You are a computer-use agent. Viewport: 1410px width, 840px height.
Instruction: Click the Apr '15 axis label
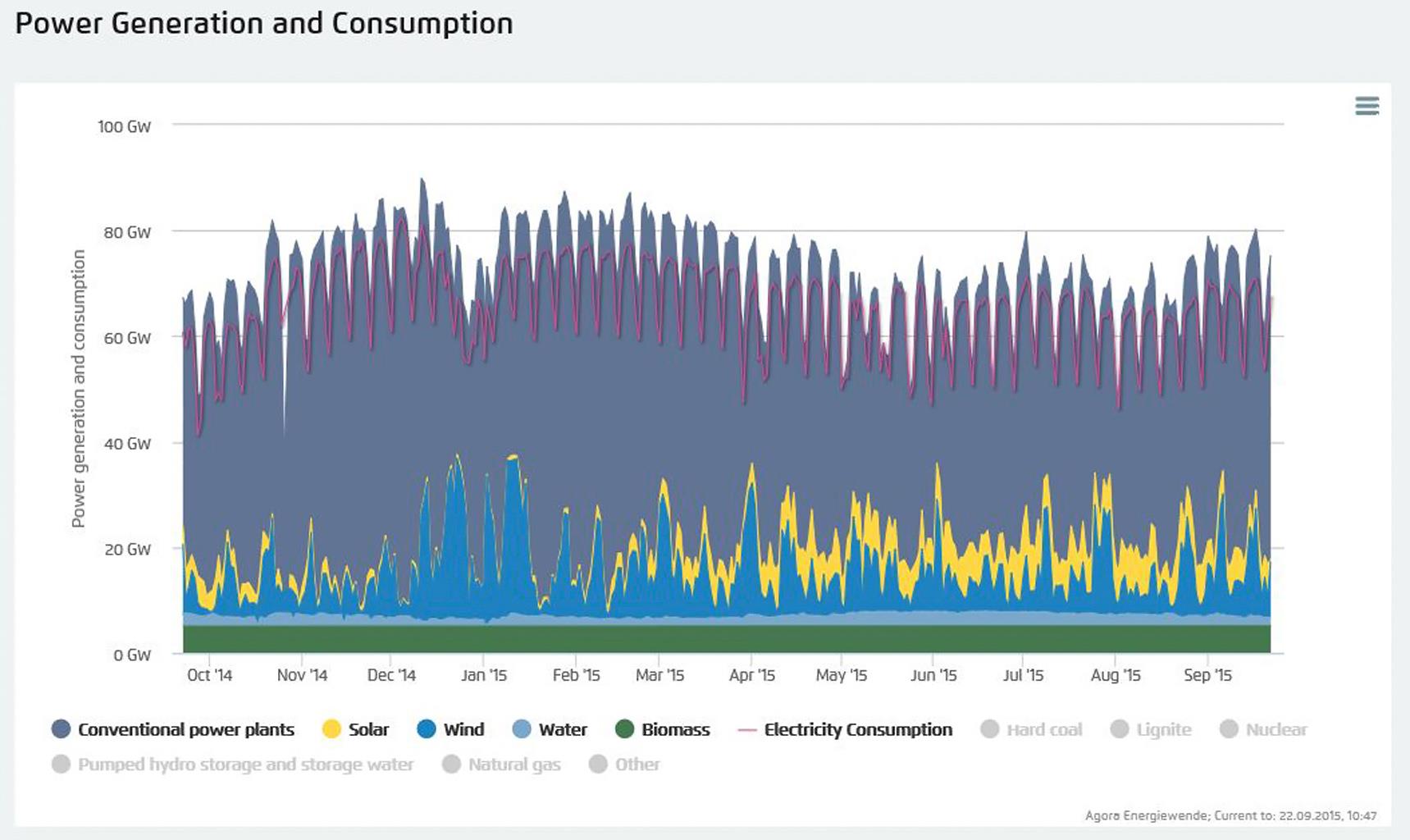[752, 675]
